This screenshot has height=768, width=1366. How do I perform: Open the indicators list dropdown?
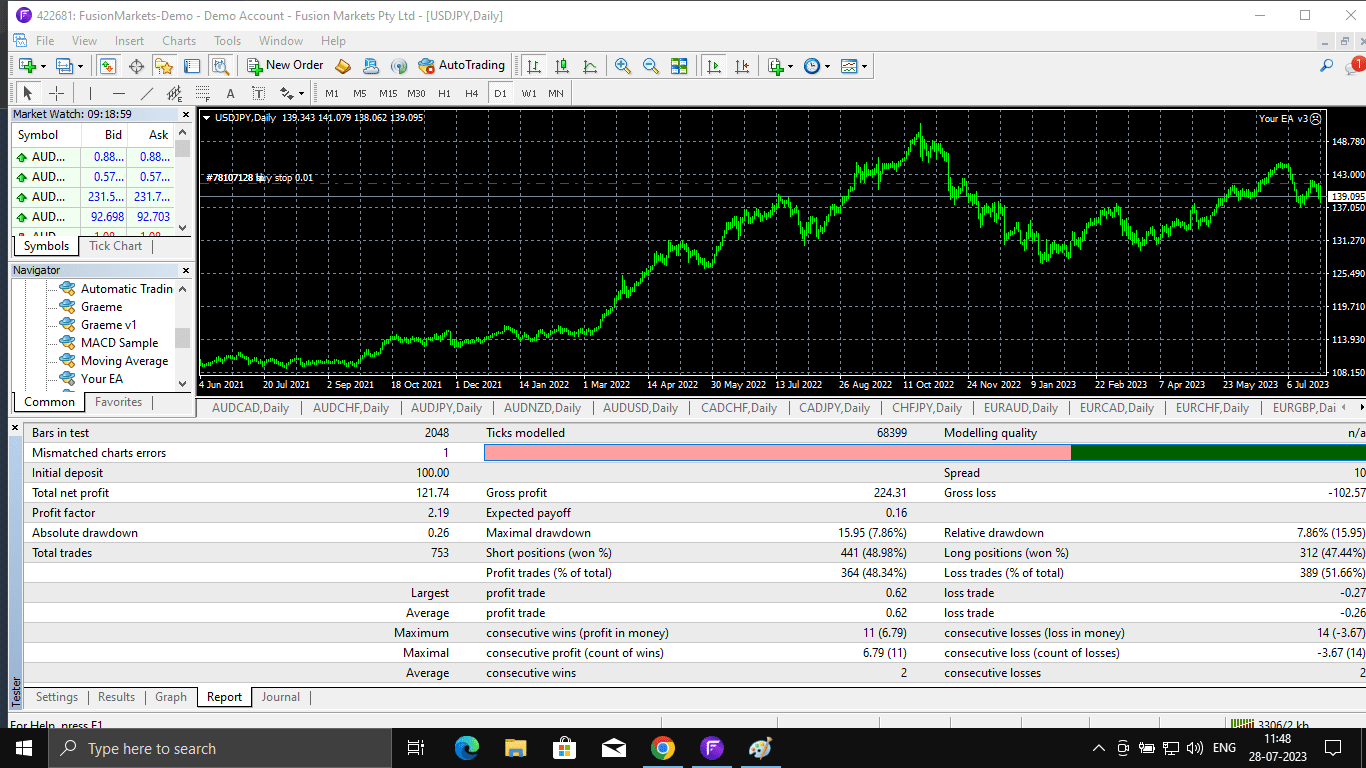(x=790, y=67)
